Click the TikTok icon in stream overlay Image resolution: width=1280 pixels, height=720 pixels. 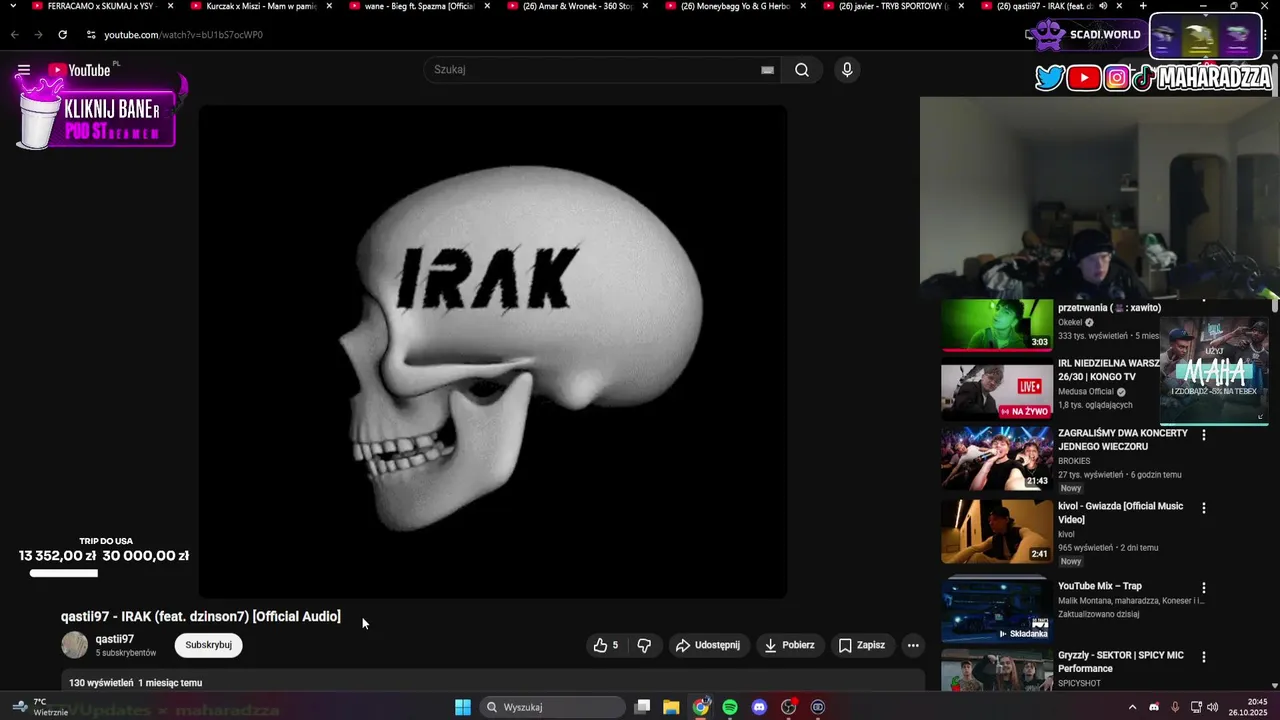1143,78
